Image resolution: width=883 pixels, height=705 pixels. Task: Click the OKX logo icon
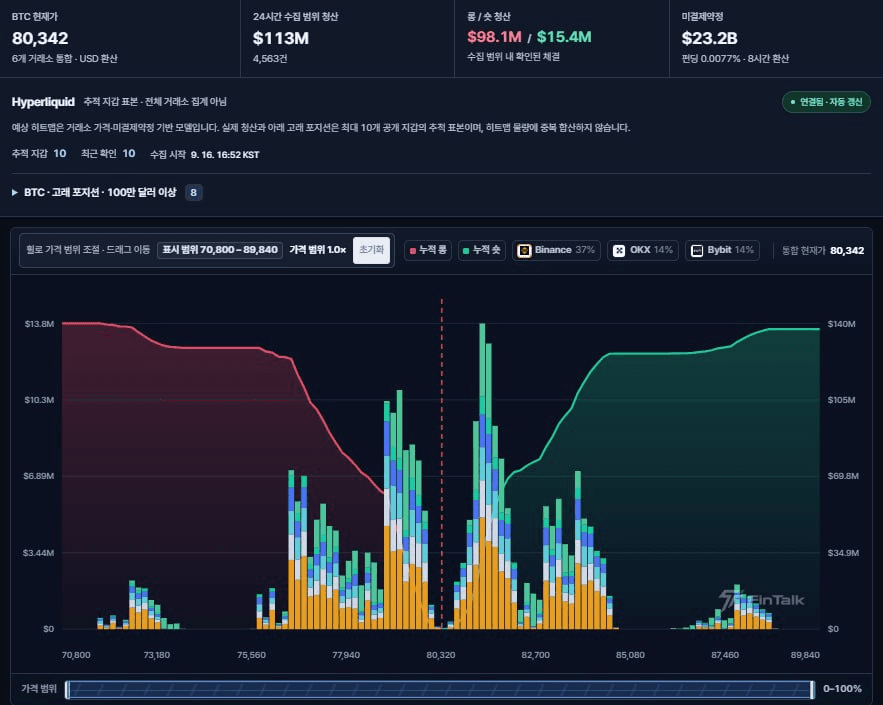[619, 251]
